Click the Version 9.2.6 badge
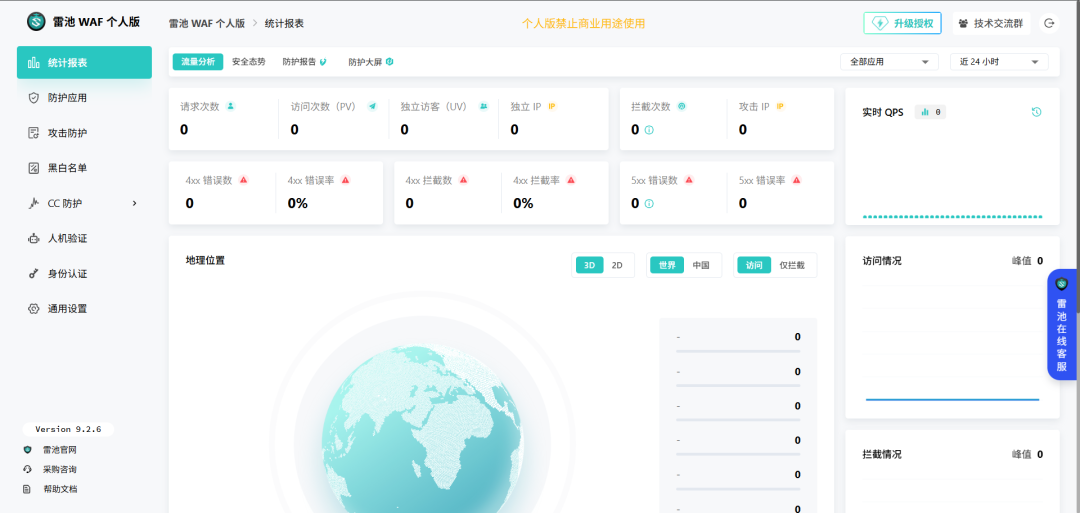 tap(68, 429)
